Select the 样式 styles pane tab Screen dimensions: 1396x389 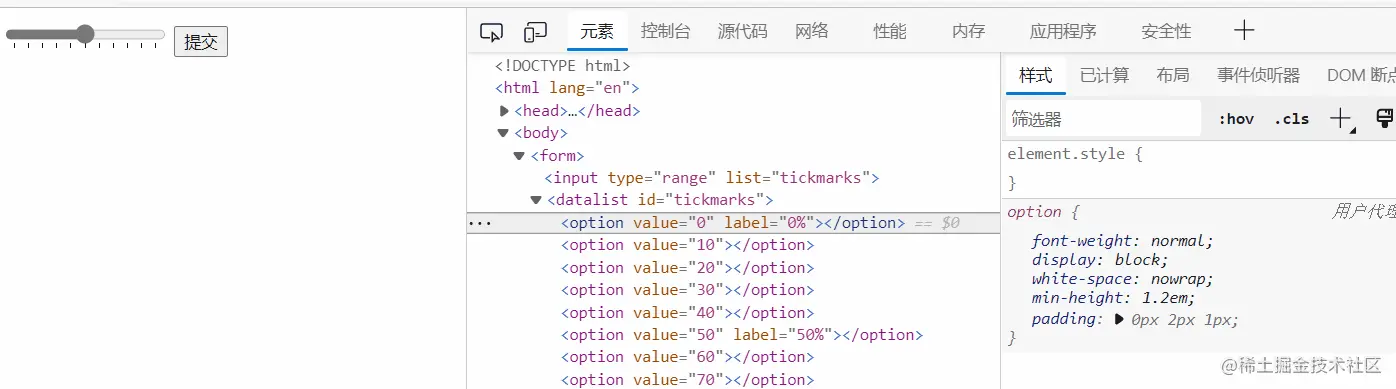(1036, 75)
